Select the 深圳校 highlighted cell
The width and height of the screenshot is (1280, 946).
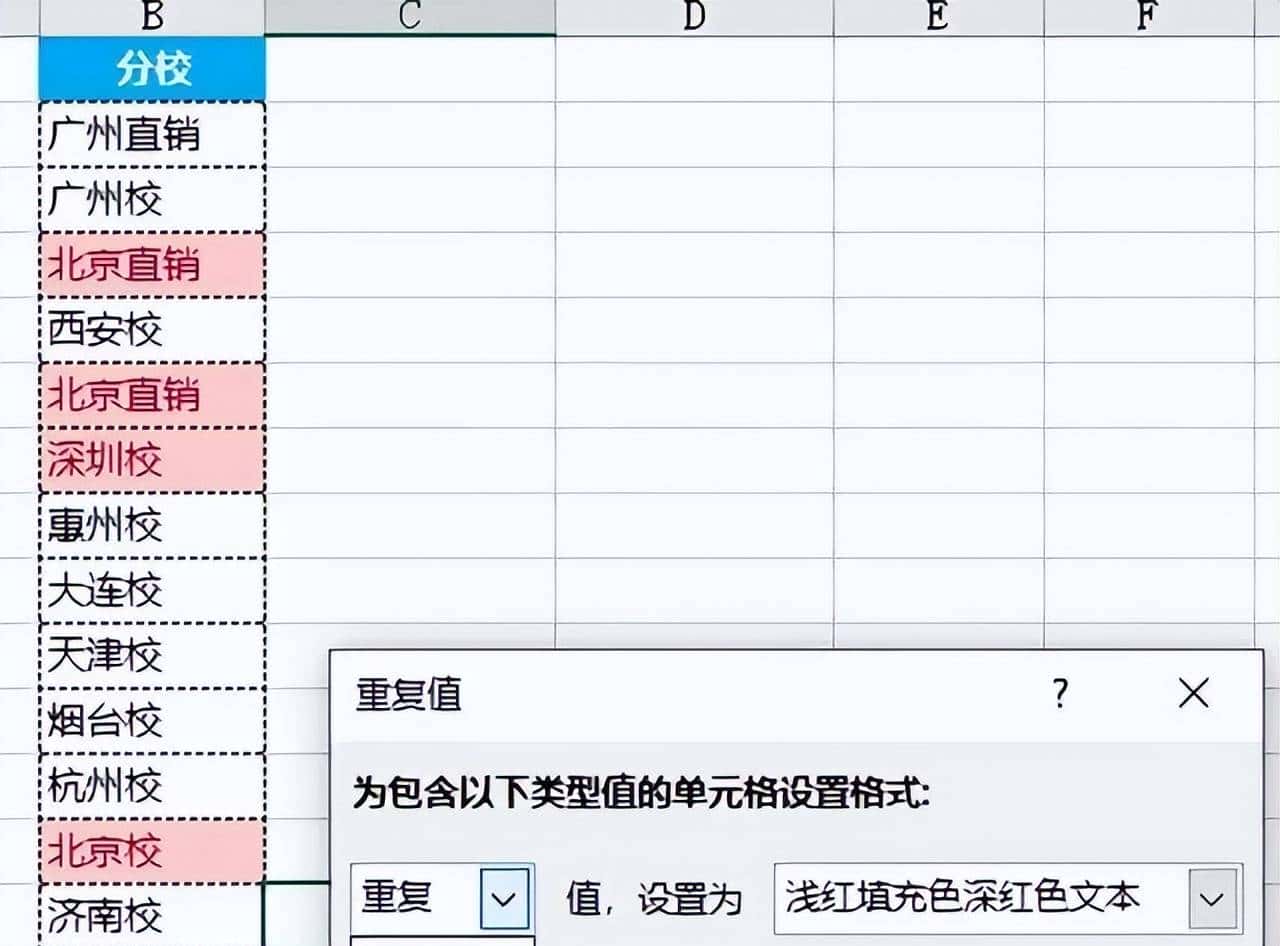tap(150, 460)
